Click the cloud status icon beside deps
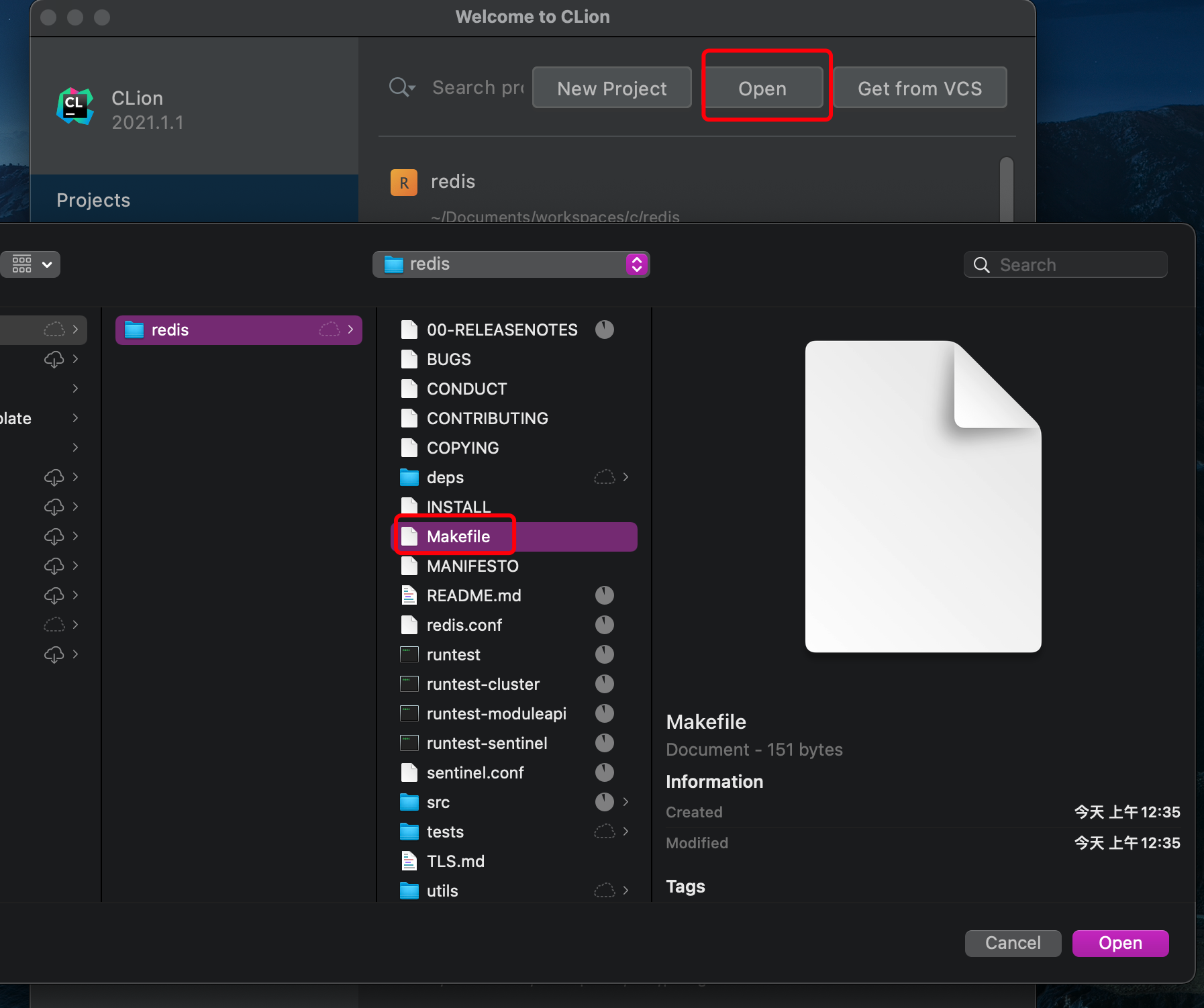 pyautogui.click(x=605, y=477)
